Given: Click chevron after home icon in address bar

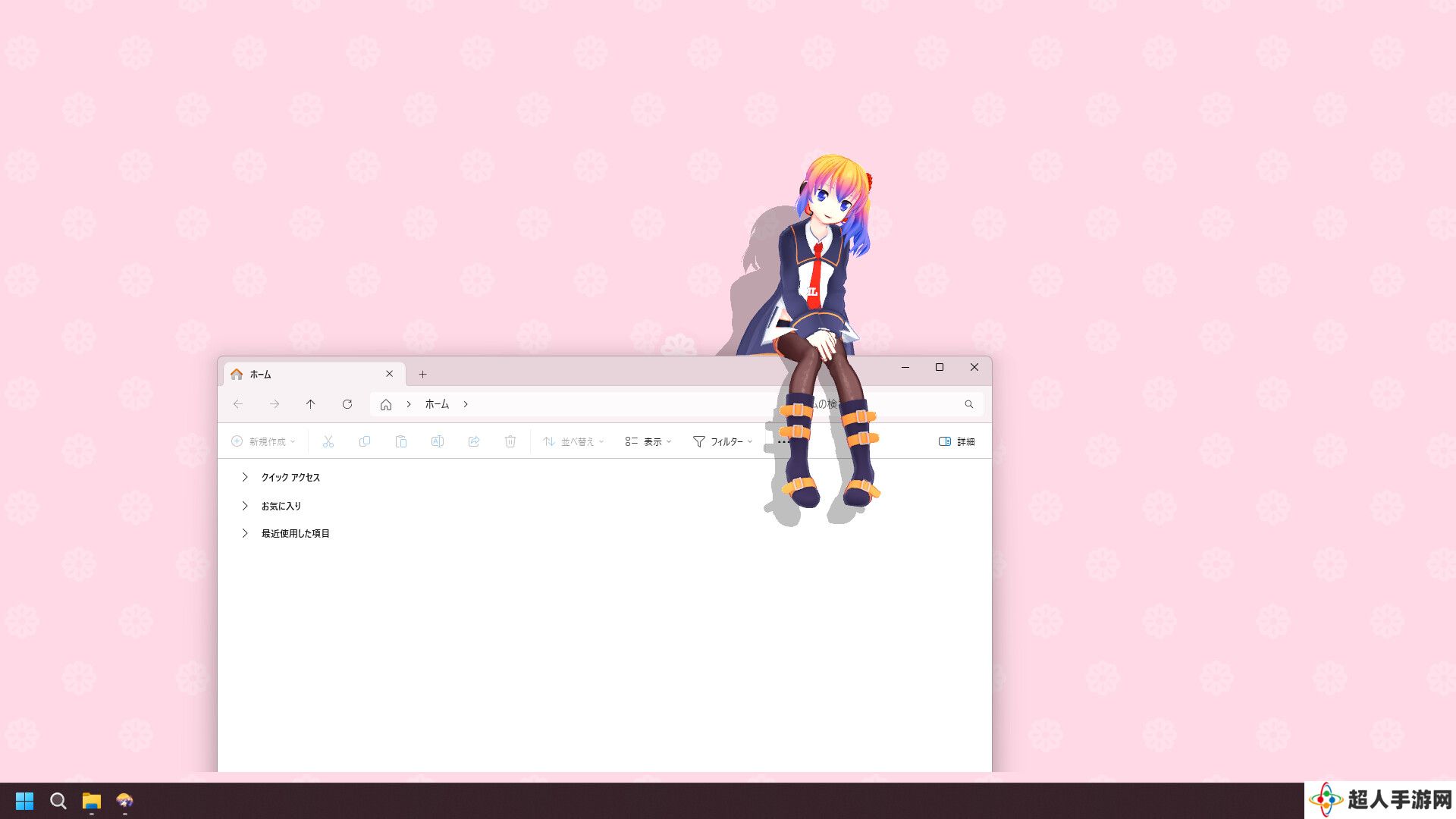Looking at the screenshot, I should (409, 404).
